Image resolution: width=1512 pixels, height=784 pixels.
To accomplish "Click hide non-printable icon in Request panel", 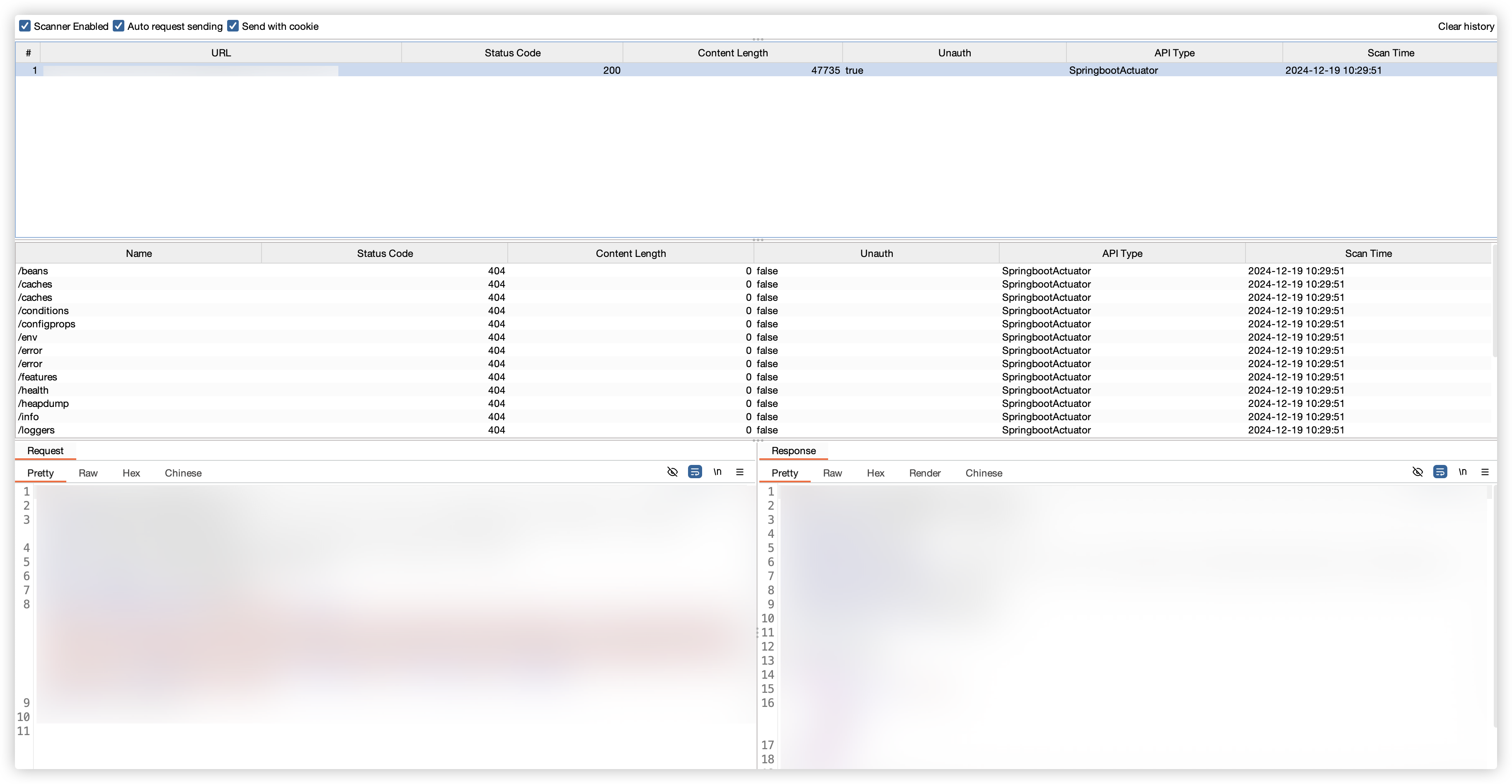I will [x=673, y=472].
